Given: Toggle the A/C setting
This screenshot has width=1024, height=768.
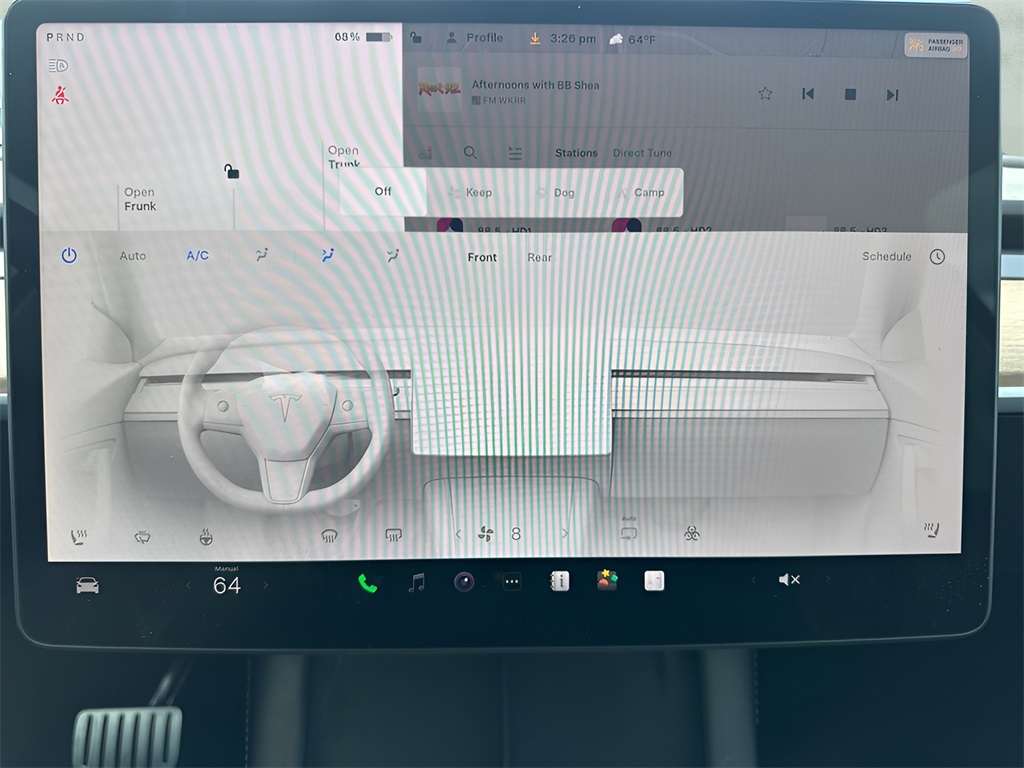Looking at the screenshot, I should (198, 256).
